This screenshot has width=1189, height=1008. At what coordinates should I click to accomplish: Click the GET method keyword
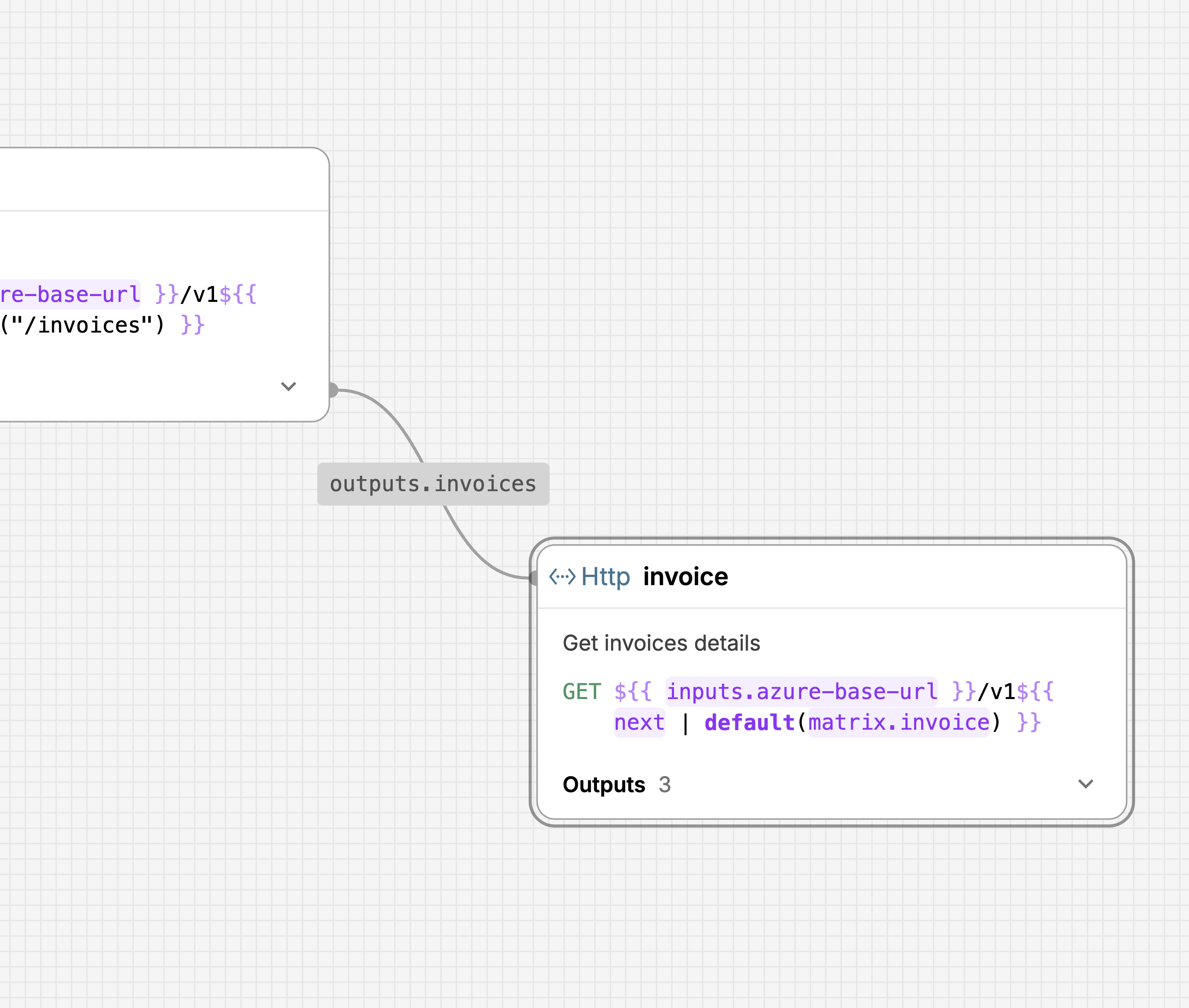tap(581, 692)
